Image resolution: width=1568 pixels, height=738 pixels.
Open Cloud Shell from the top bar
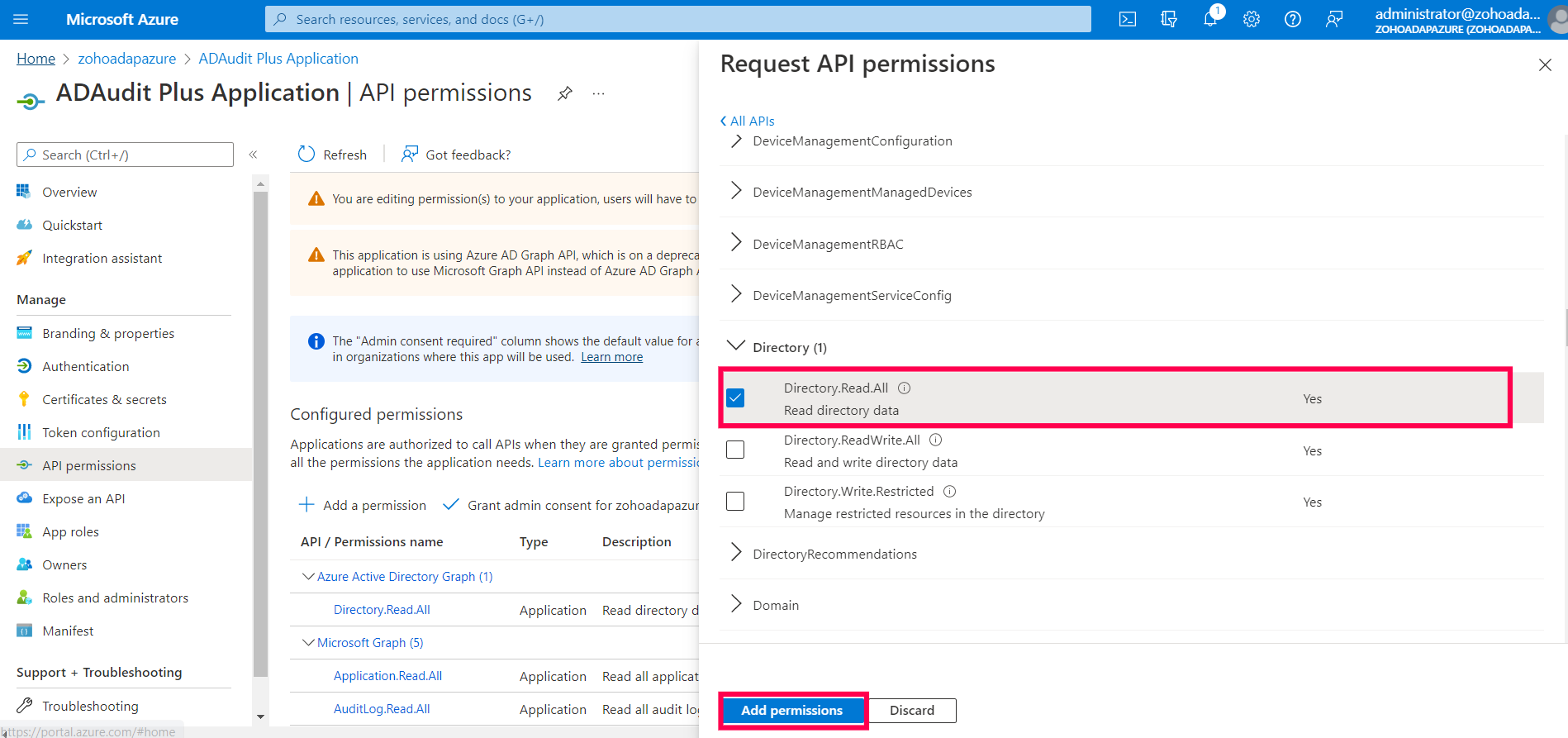click(x=1127, y=19)
